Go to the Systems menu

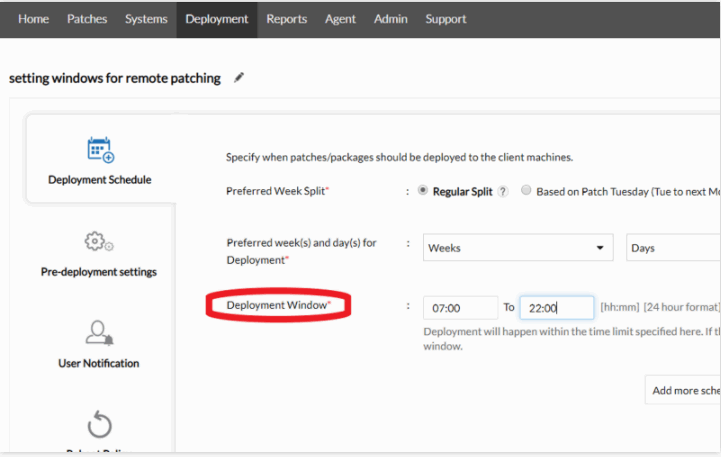tap(146, 19)
